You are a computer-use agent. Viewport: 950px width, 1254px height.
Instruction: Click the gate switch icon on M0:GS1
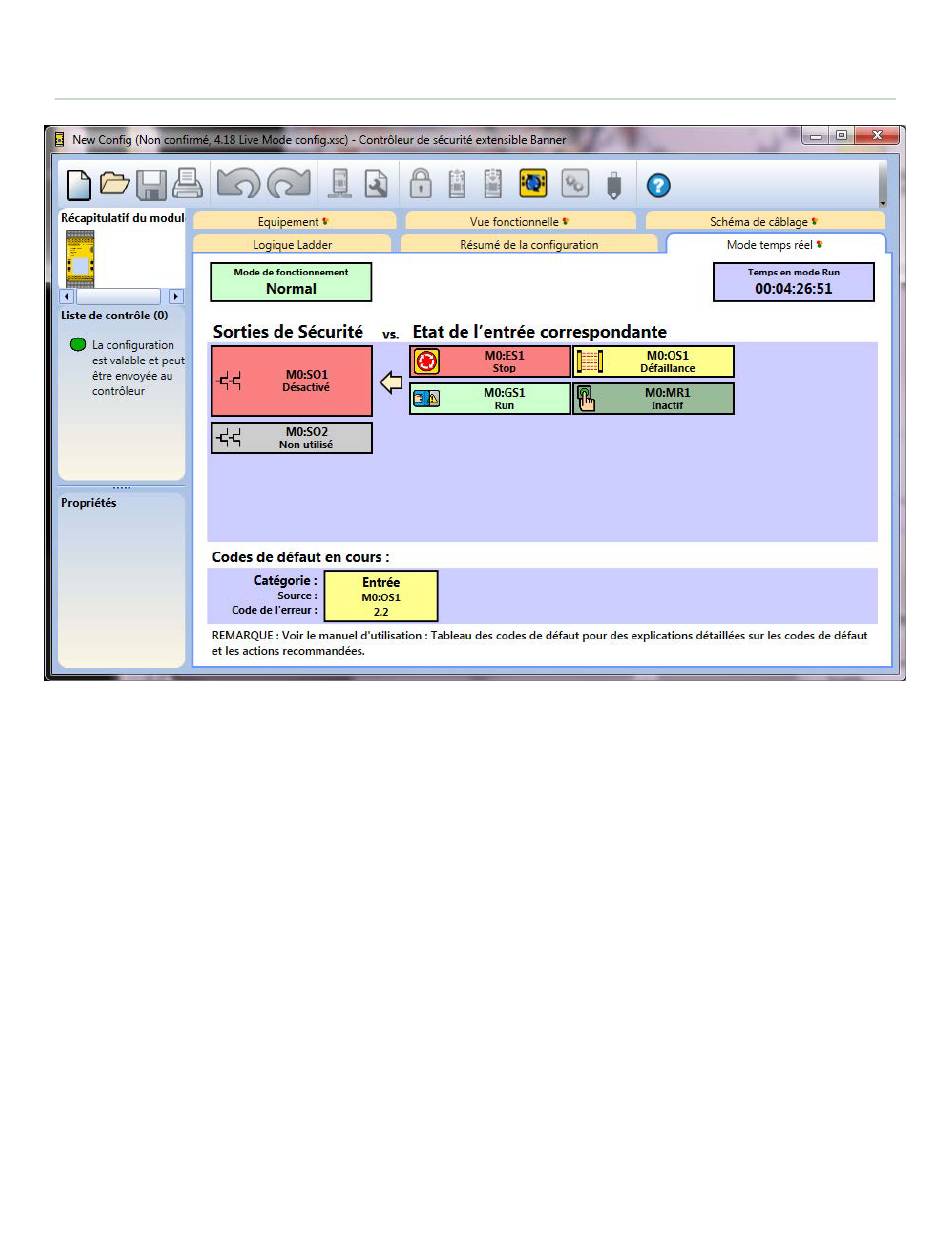tap(427, 398)
